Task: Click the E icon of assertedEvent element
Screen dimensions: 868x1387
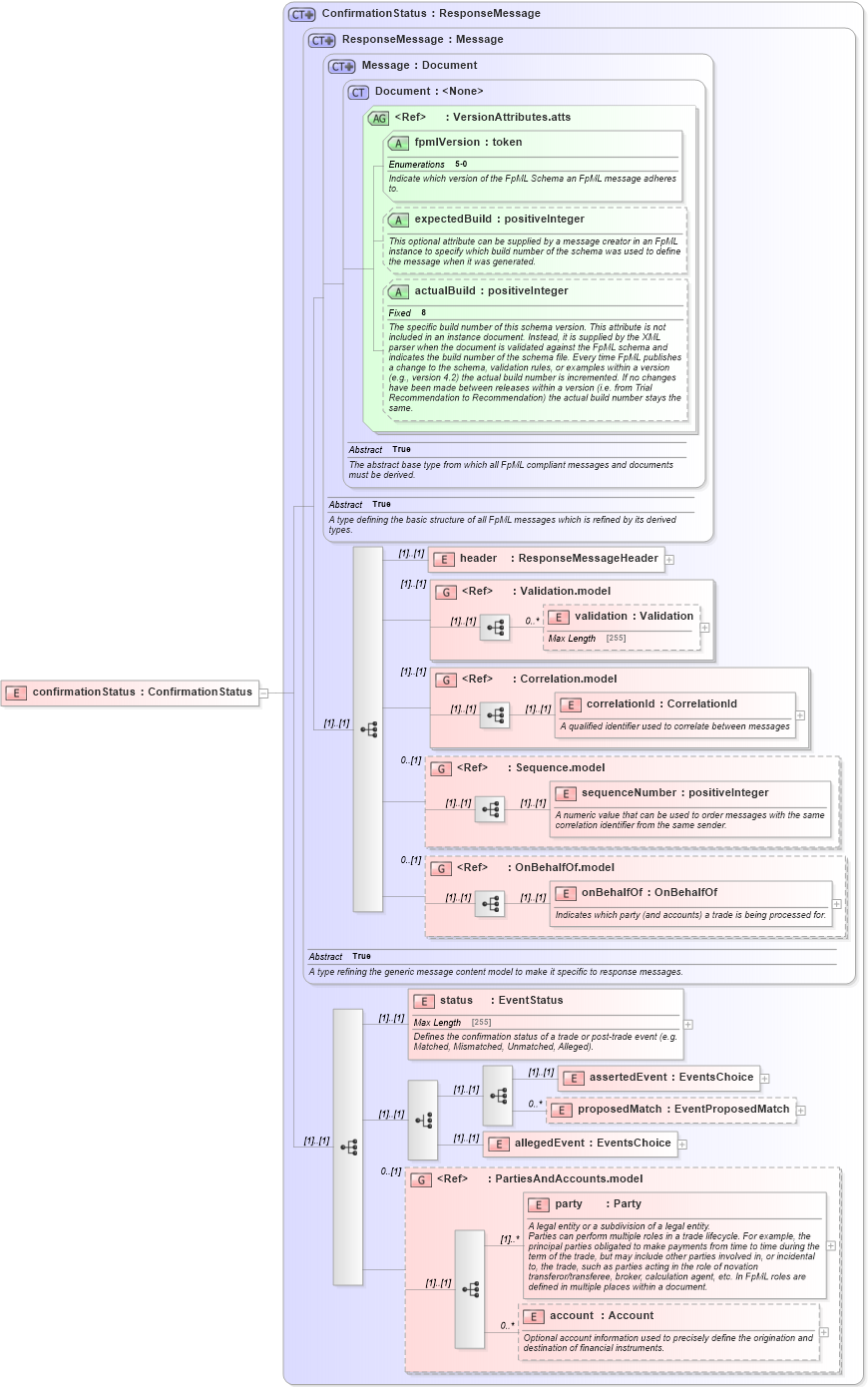Action: 574,1078
